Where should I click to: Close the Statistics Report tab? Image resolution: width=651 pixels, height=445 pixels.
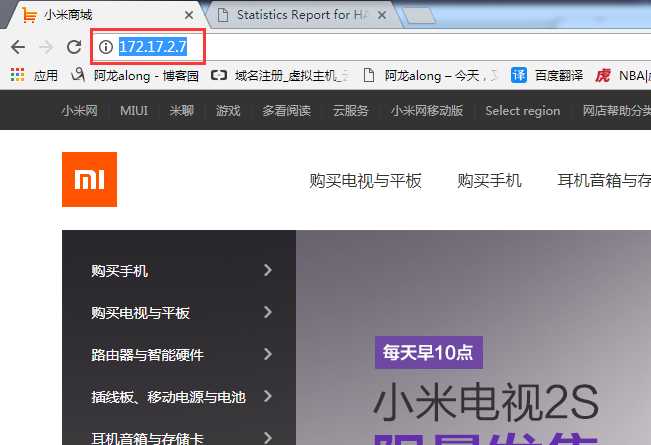pyautogui.click(x=382, y=15)
